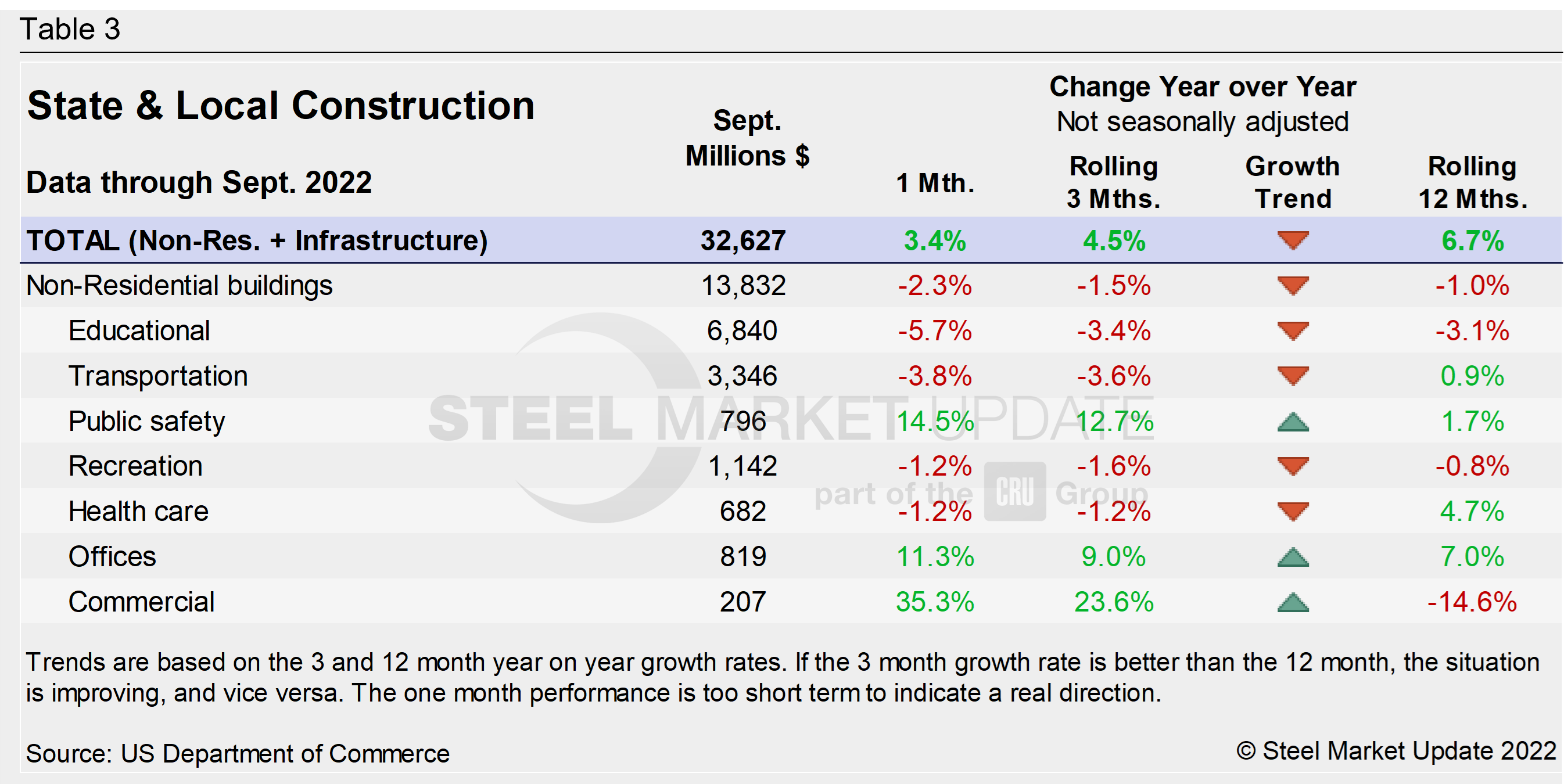Click the State & Local Construction title
1564x784 pixels.
click(281, 106)
